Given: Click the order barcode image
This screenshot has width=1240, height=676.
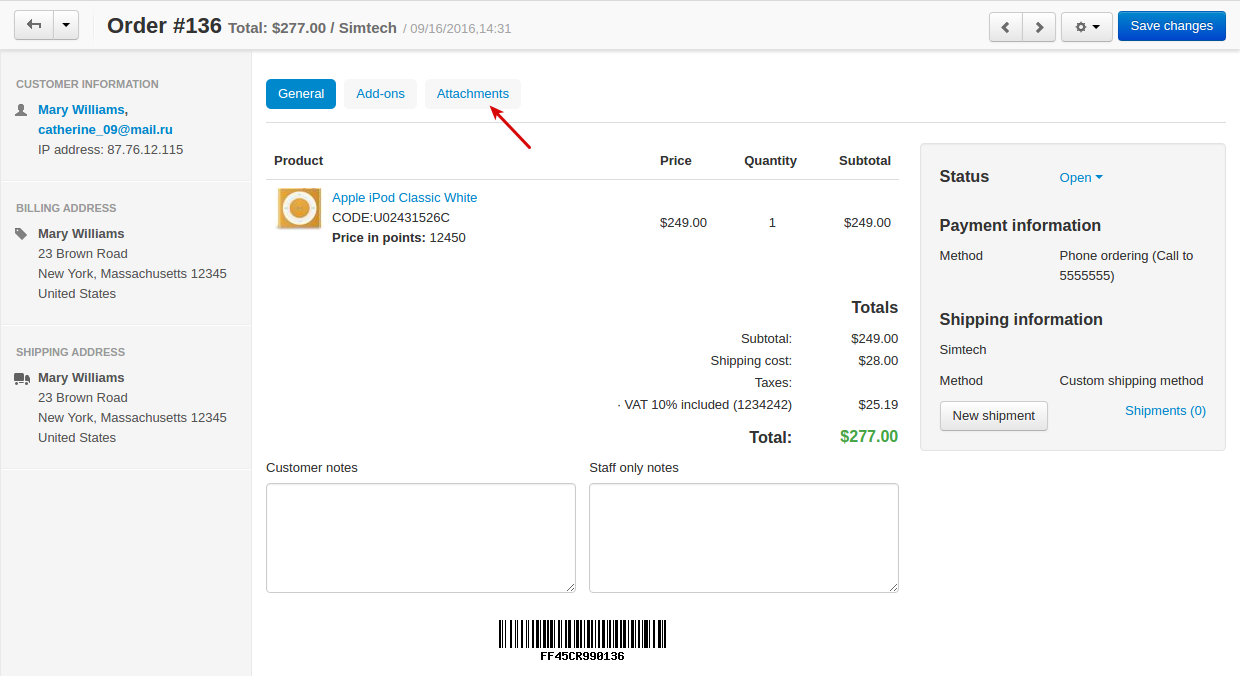Looking at the screenshot, I should 583,640.
